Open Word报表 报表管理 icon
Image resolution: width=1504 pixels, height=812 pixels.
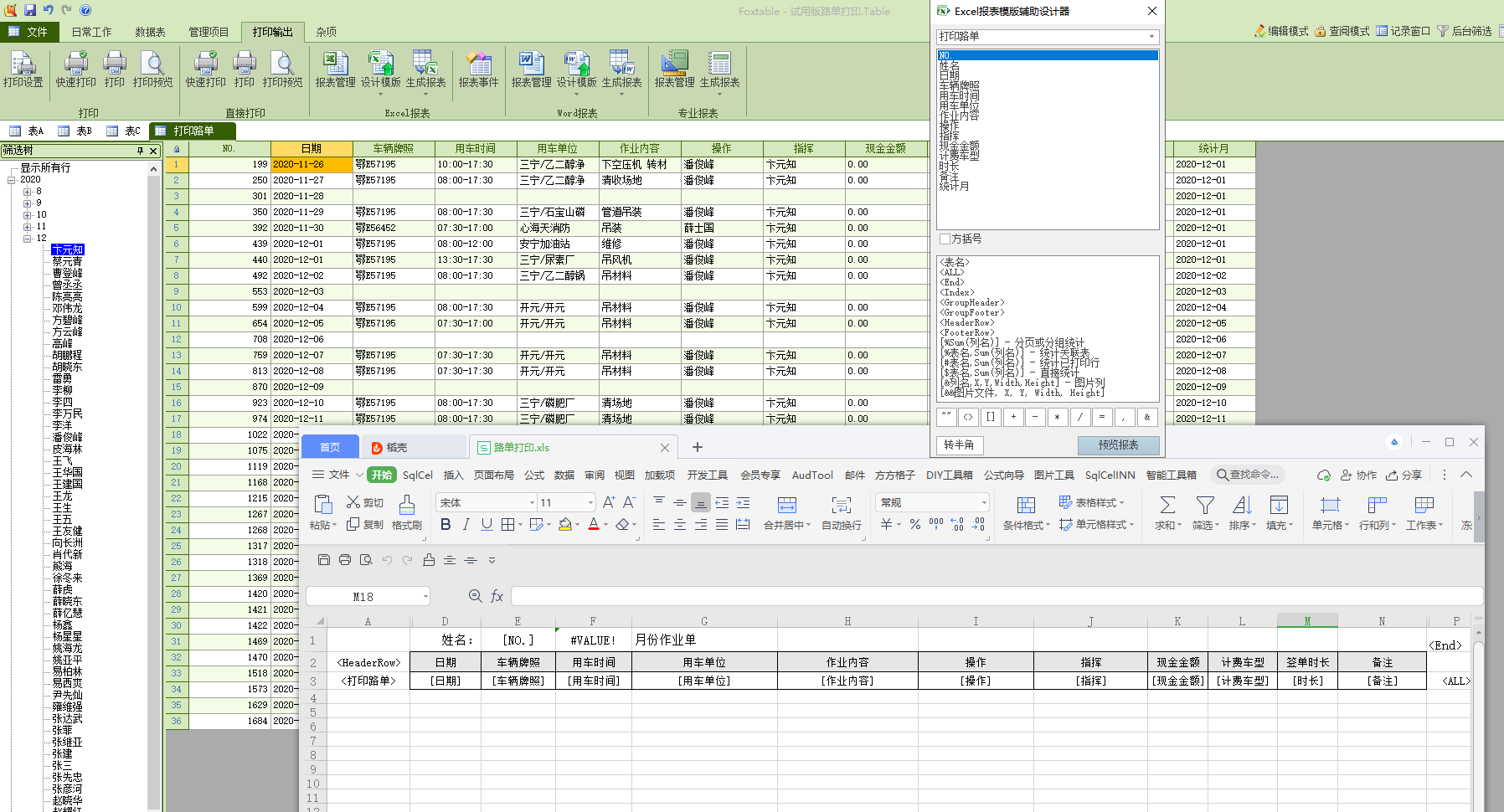pyautogui.click(x=532, y=69)
